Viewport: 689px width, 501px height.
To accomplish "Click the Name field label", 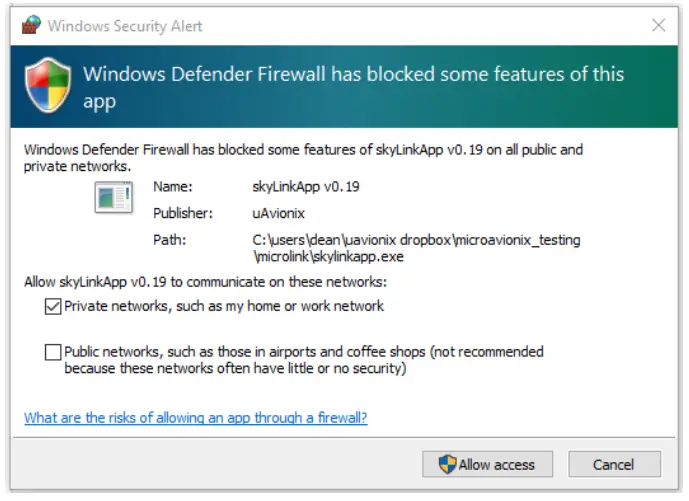I will coord(172,186).
